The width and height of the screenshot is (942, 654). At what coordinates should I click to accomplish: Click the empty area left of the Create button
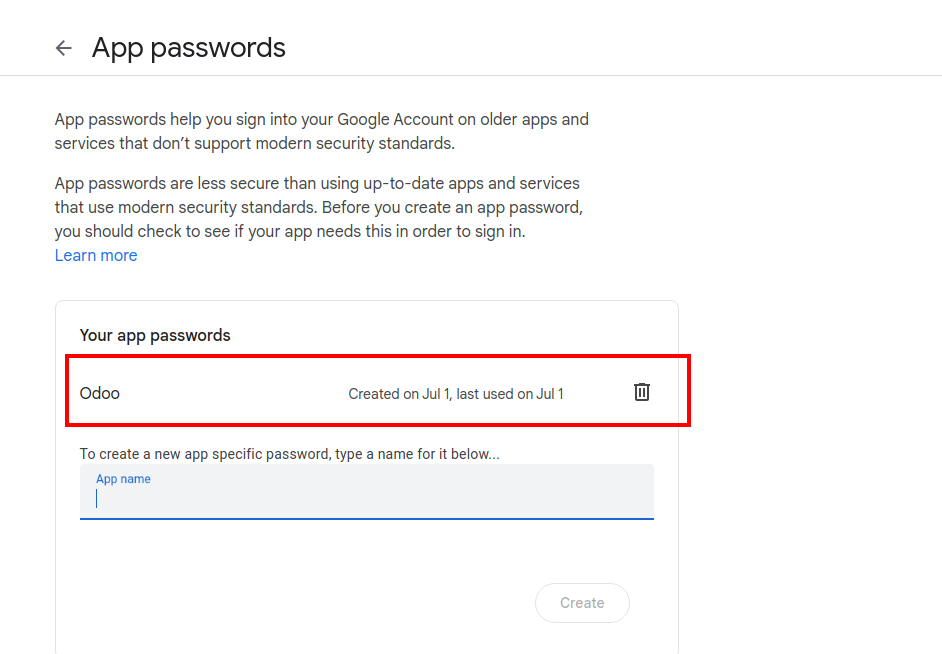coord(300,603)
